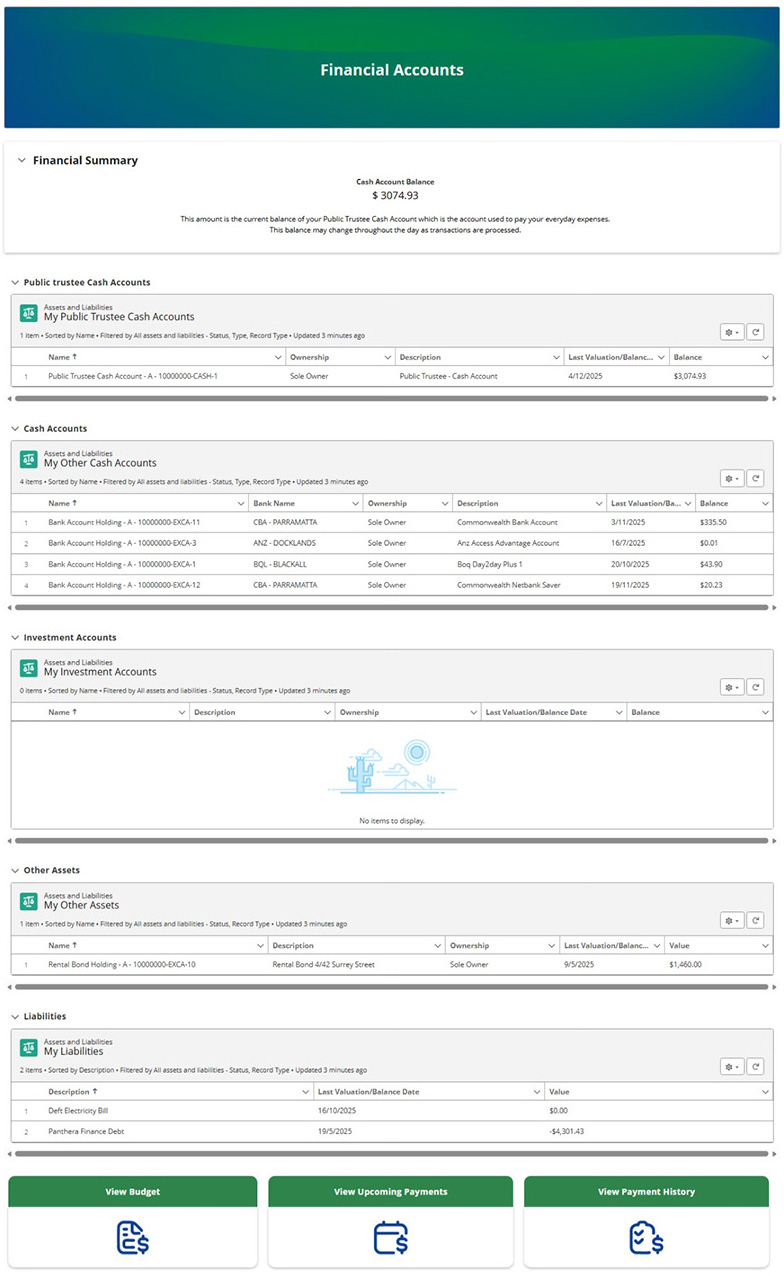Collapse the Investment Accounts section
Image resolution: width=784 pixels, height=1276 pixels.
tap(15, 638)
